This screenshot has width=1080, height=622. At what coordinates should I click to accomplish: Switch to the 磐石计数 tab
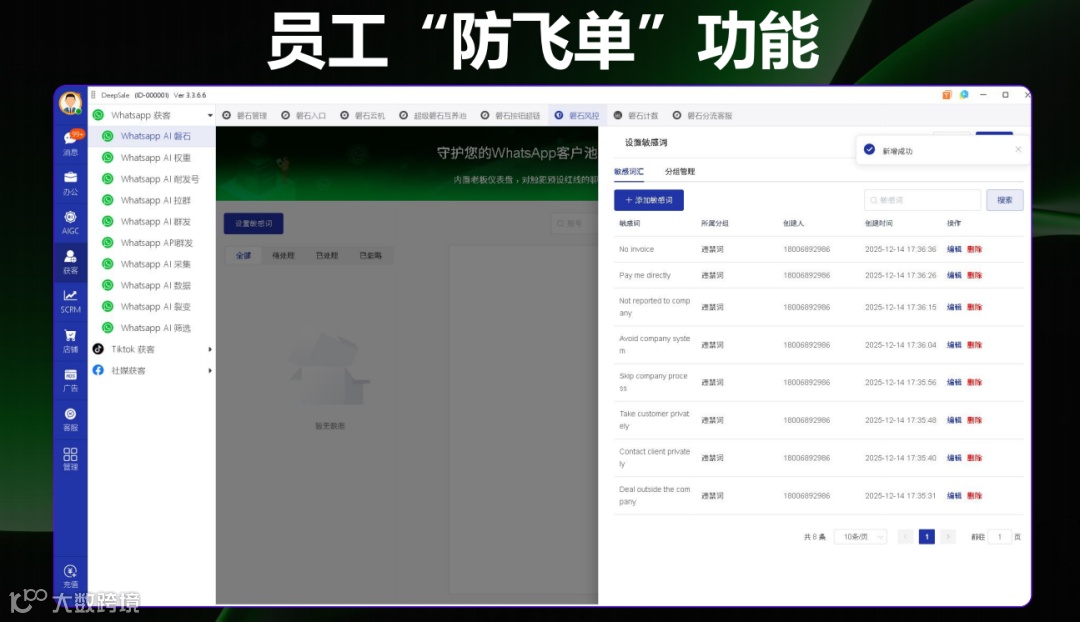point(636,116)
